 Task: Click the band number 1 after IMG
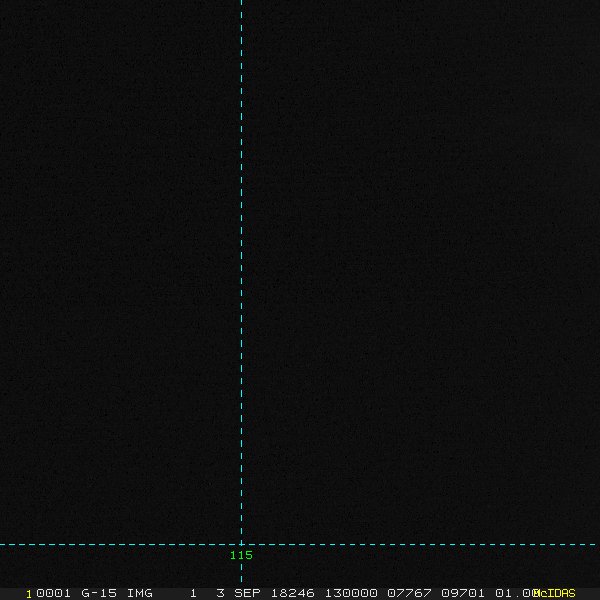tap(193, 593)
